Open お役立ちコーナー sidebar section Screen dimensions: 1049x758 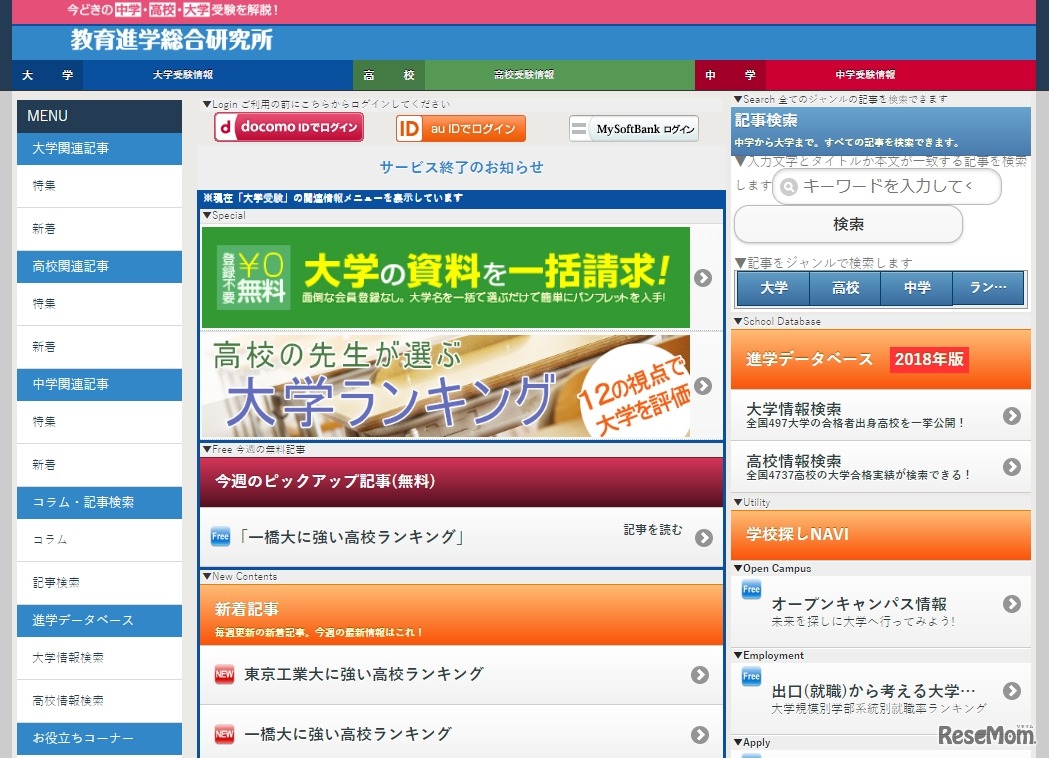click(99, 738)
